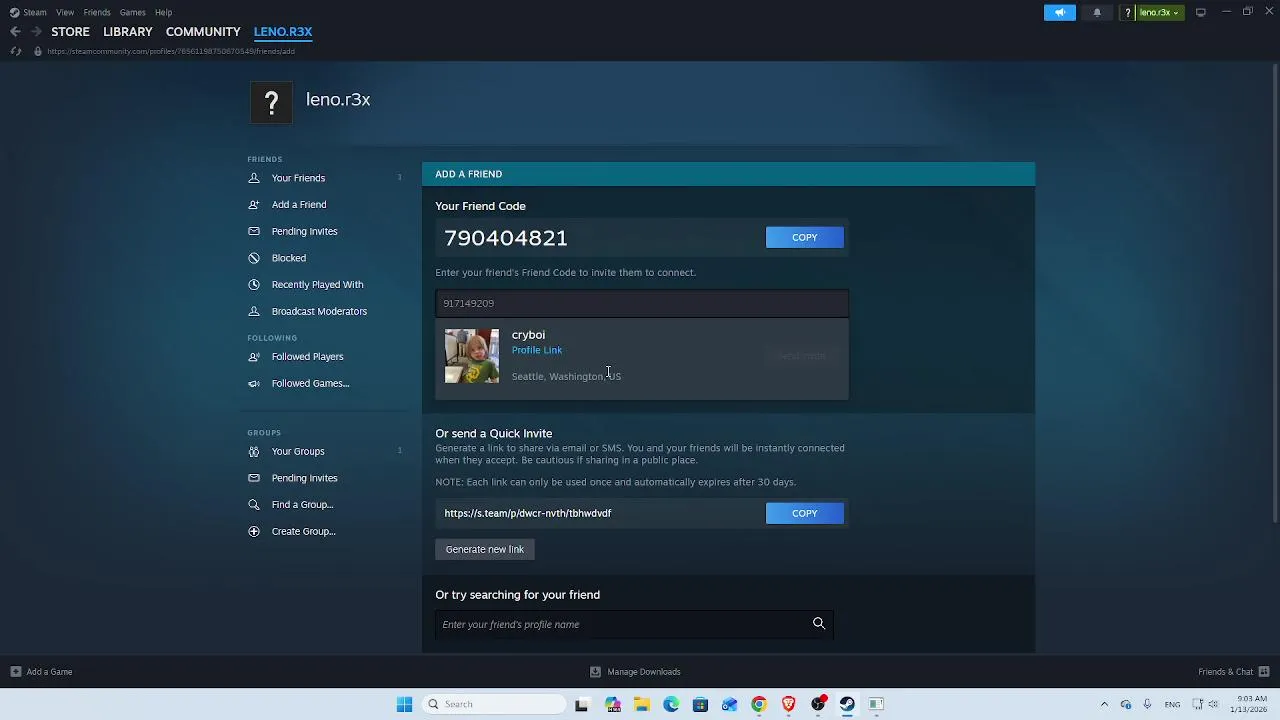Open the Steam menu

(x=28, y=12)
